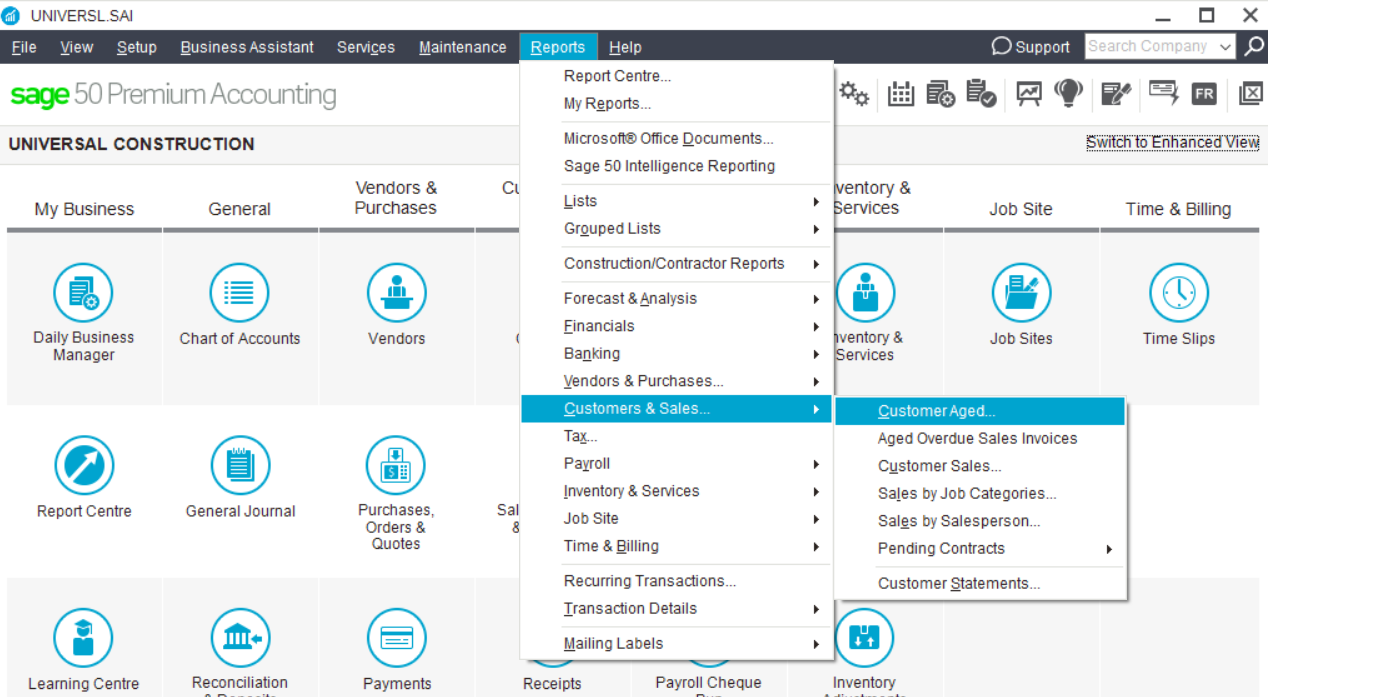Expand Construction/Contractor Reports submenu
Viewport: 1395px width, 697px height.
pyautogui.click(x=677, y=263)
